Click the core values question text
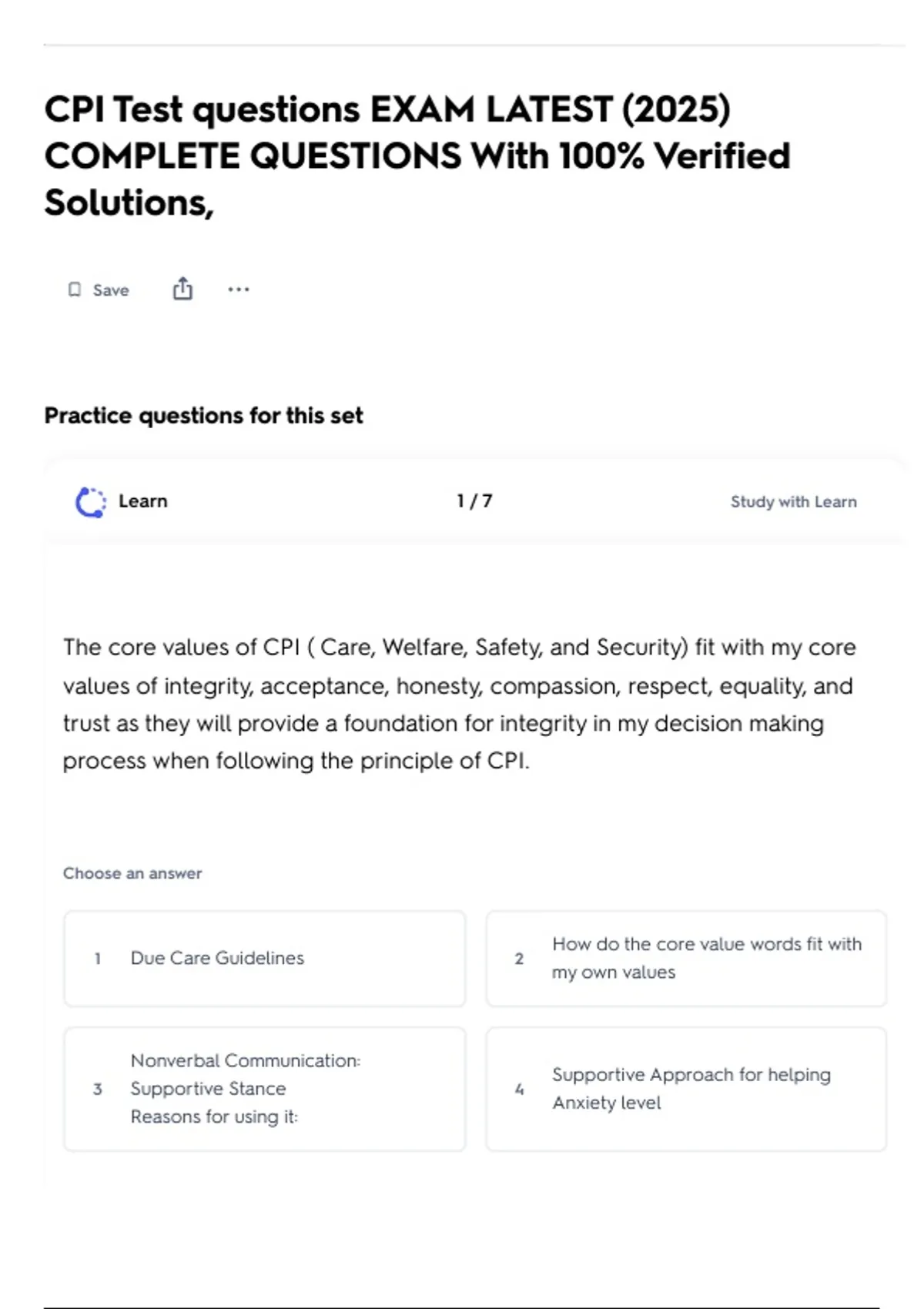The height and width of the screenshot is (1309, 924). coord(459,704)
